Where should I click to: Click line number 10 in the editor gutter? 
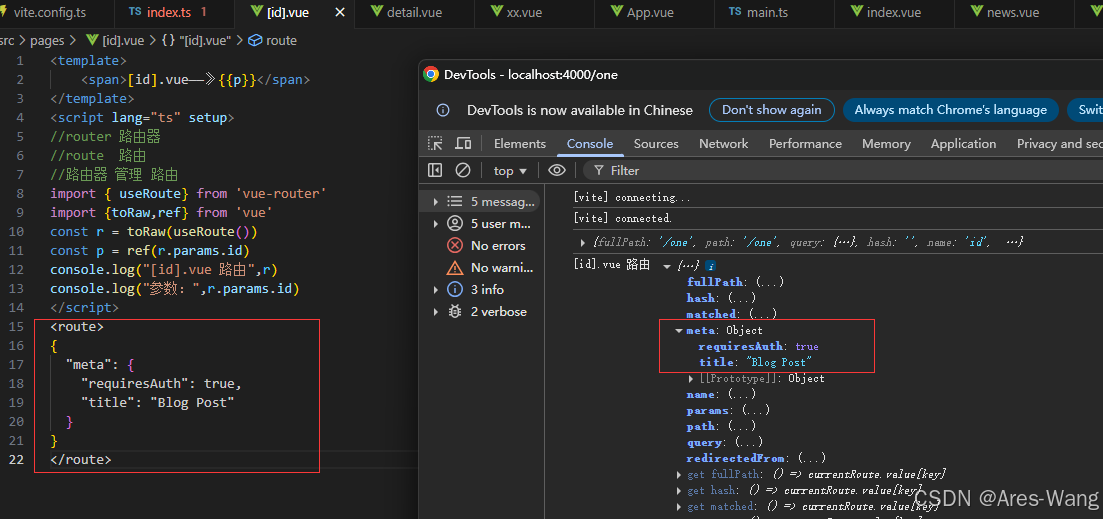coord(17,231)
